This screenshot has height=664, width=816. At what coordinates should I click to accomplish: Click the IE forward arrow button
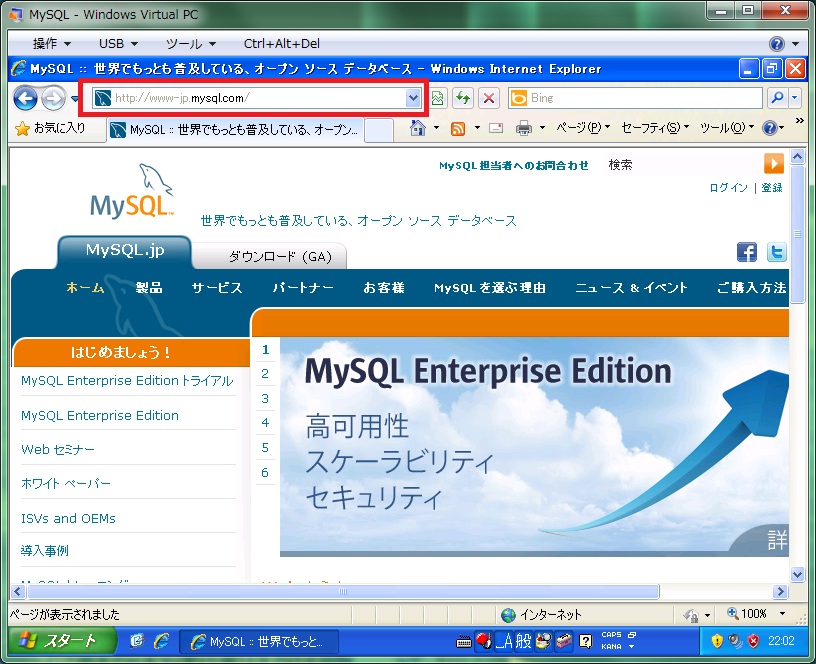coord(53,98)
